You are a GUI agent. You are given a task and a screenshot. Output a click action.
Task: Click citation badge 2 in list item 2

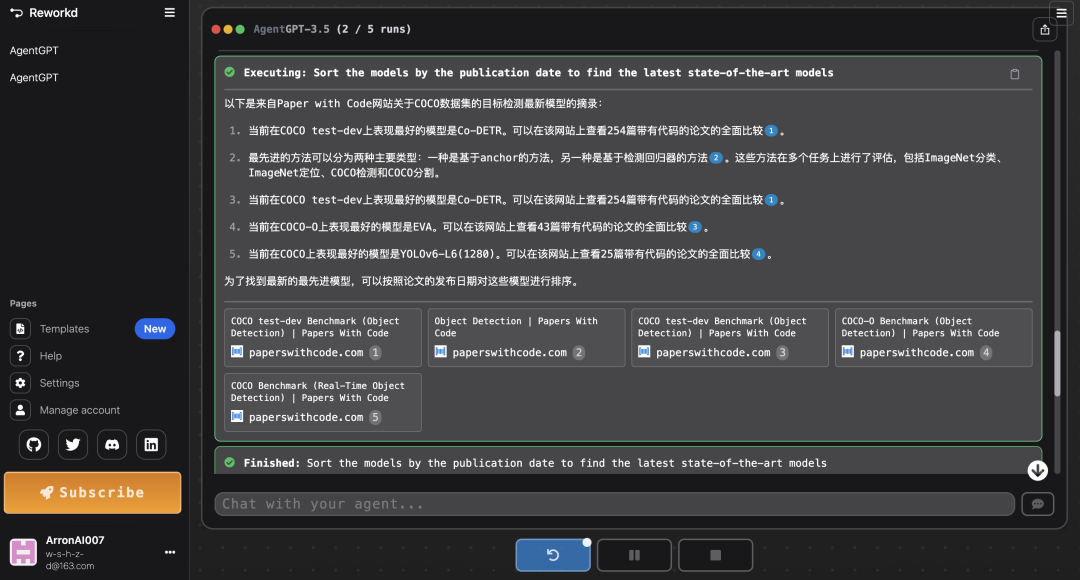pyautogui.click(x=716, y=158)
